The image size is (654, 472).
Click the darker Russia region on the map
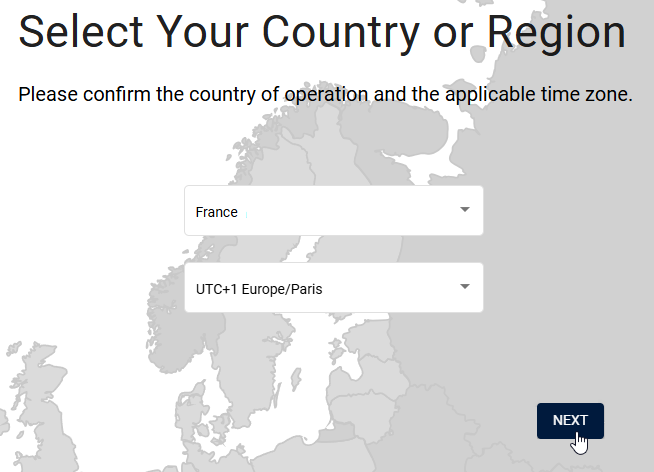pyautogui.click(x=560, y=300)
